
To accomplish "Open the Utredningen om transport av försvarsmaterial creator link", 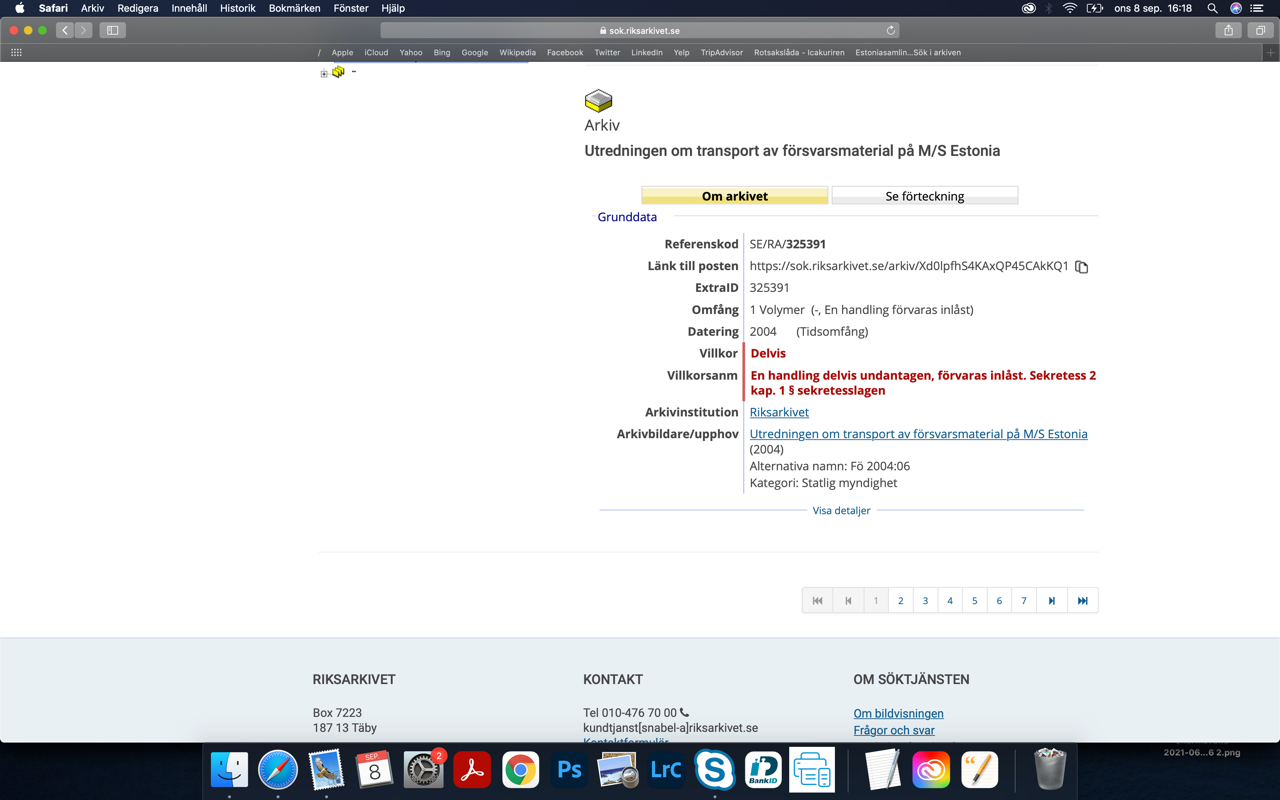I will [x=918, y=434].
